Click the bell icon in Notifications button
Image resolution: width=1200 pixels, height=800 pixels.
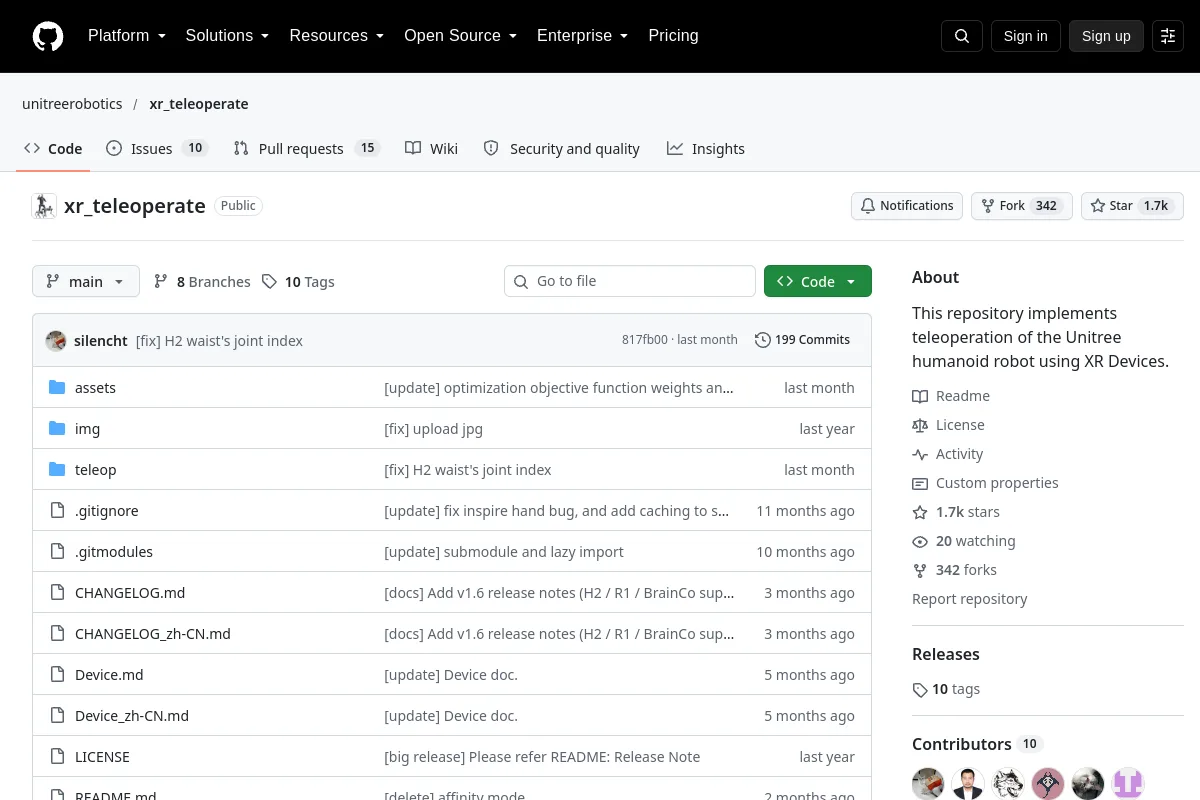click(868, 206)
